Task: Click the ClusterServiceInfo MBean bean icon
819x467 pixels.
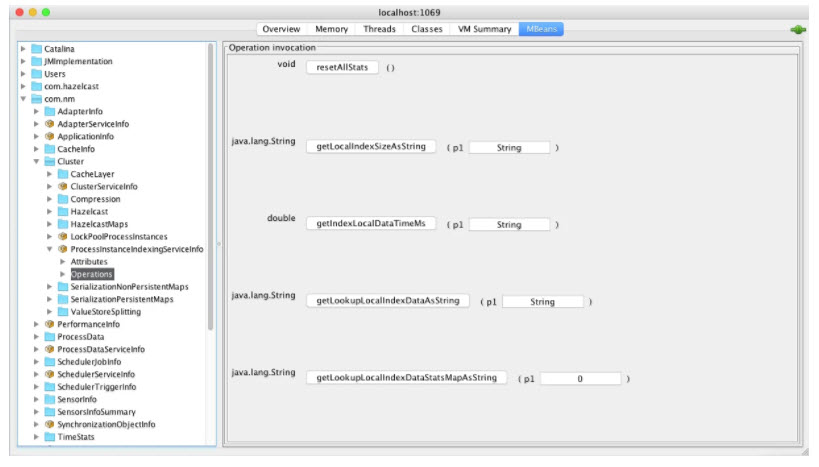Action: 62,187
